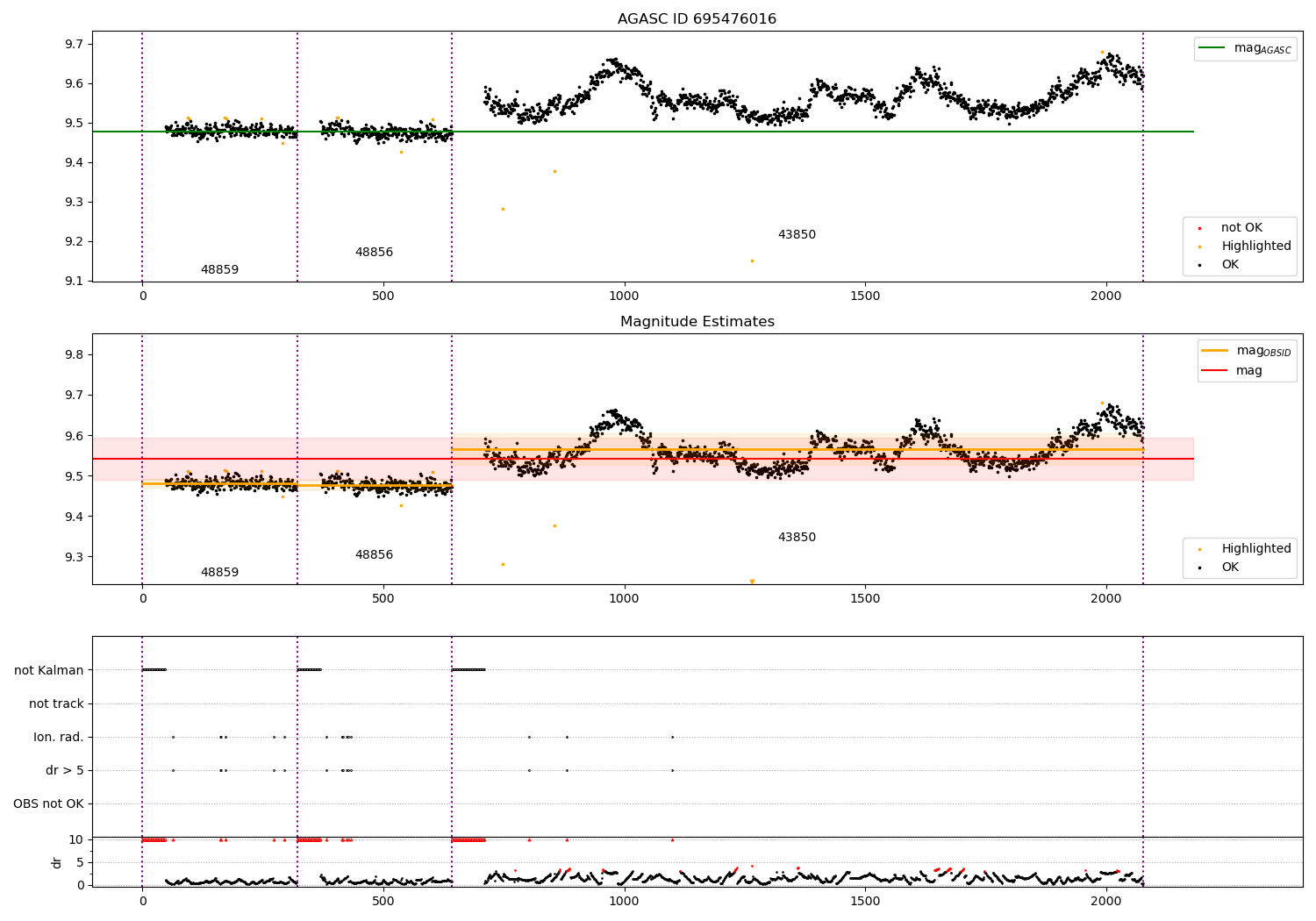Click OBSID label 43850 in the top plot
The image size is (1316, 921).
797,235
